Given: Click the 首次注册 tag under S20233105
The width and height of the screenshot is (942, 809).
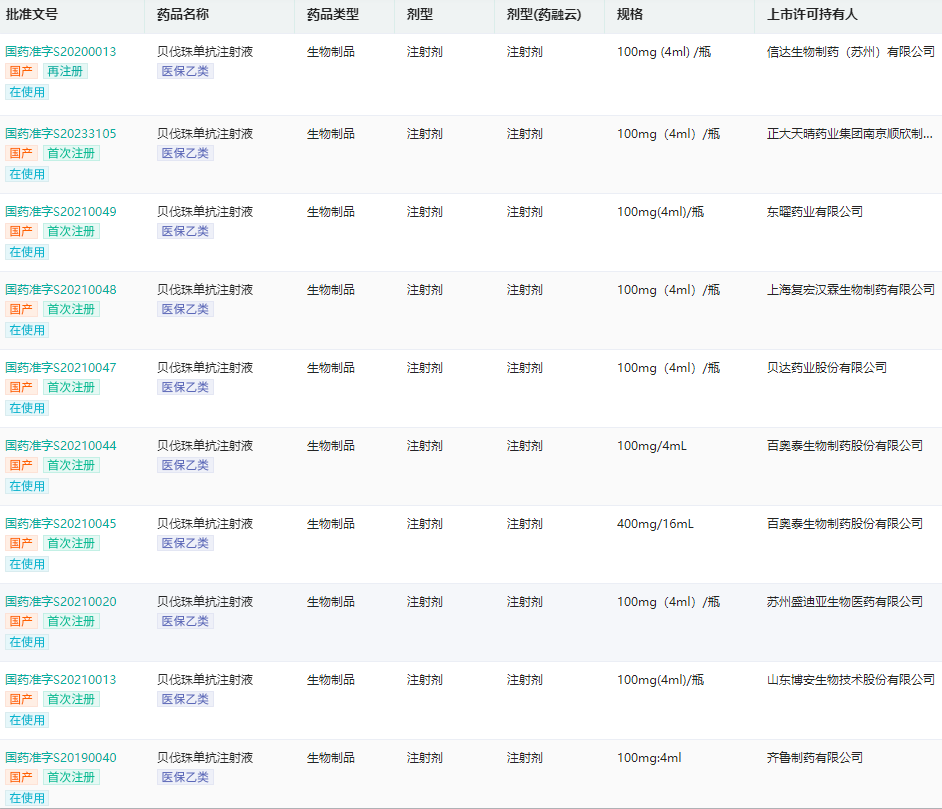Looking at the screenshot, I should point(71,153).
